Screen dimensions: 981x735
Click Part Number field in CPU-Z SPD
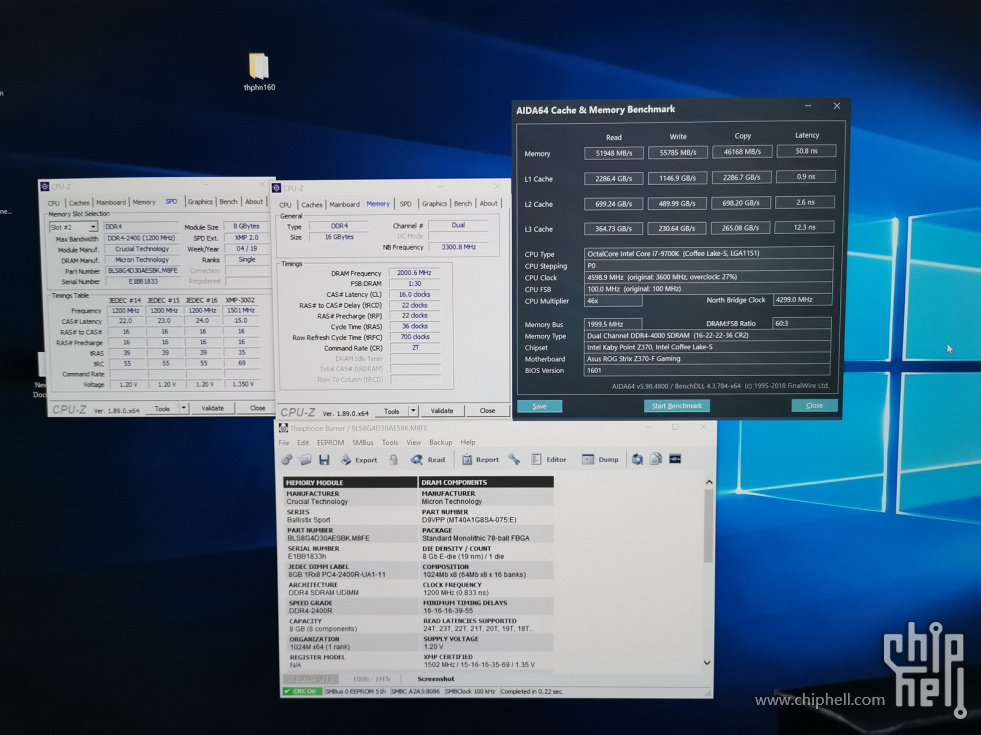click(143, 271)
